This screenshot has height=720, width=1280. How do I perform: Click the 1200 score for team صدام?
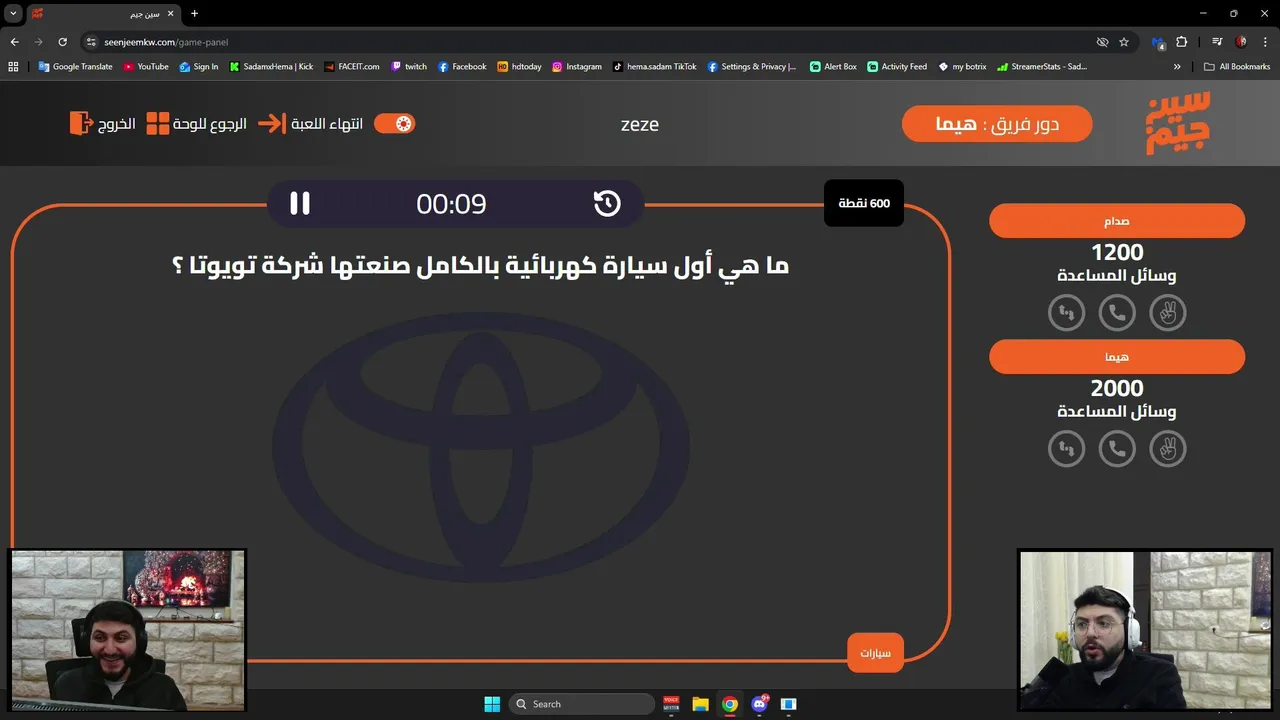(1117, 252)
